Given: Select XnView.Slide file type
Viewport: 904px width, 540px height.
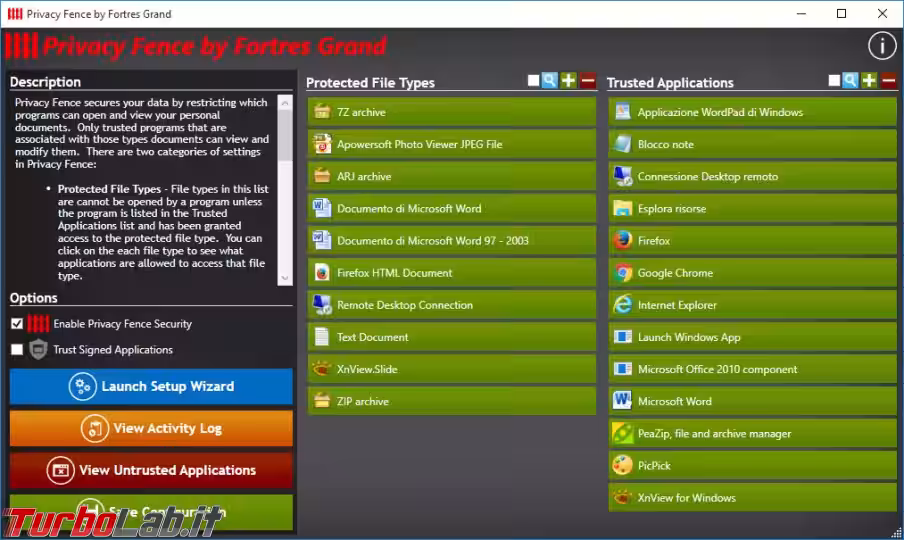Looking at the screenshot, I should click(x=452, y=369).
